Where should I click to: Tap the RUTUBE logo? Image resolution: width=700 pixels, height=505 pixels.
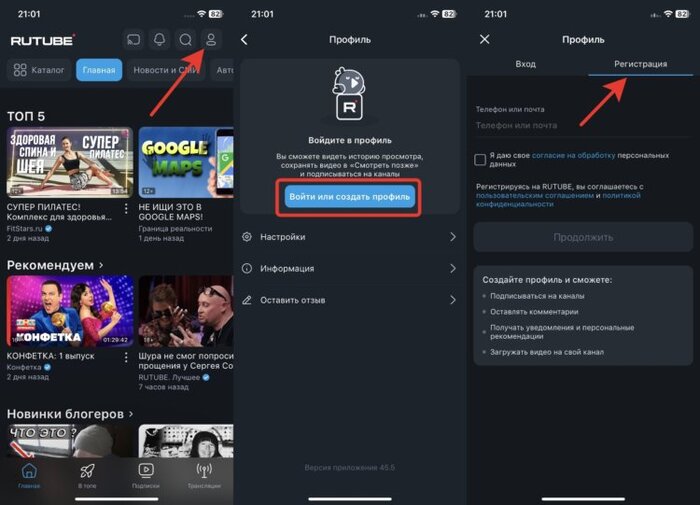pyautogui.click(x=43, y=40)
